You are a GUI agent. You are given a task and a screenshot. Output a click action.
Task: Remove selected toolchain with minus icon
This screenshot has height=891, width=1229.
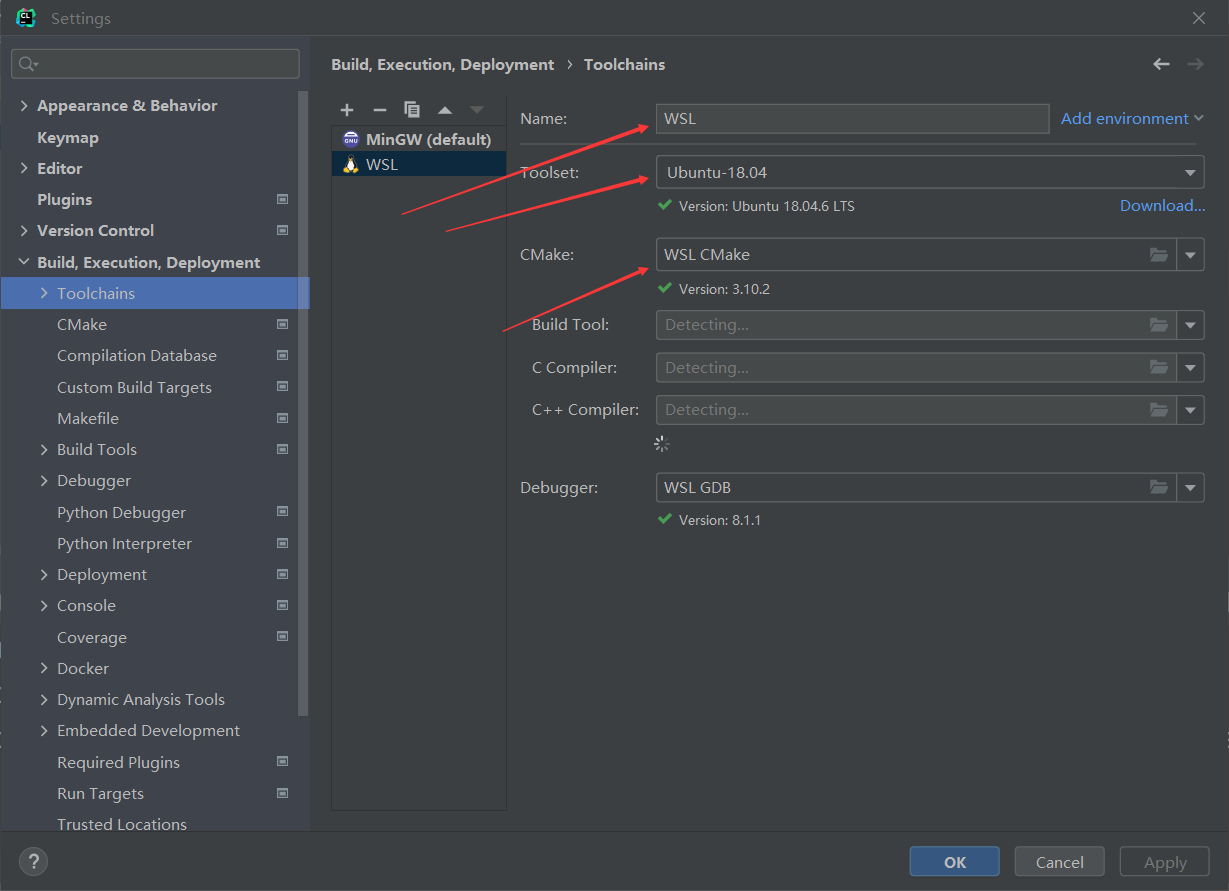click(379, 110)
